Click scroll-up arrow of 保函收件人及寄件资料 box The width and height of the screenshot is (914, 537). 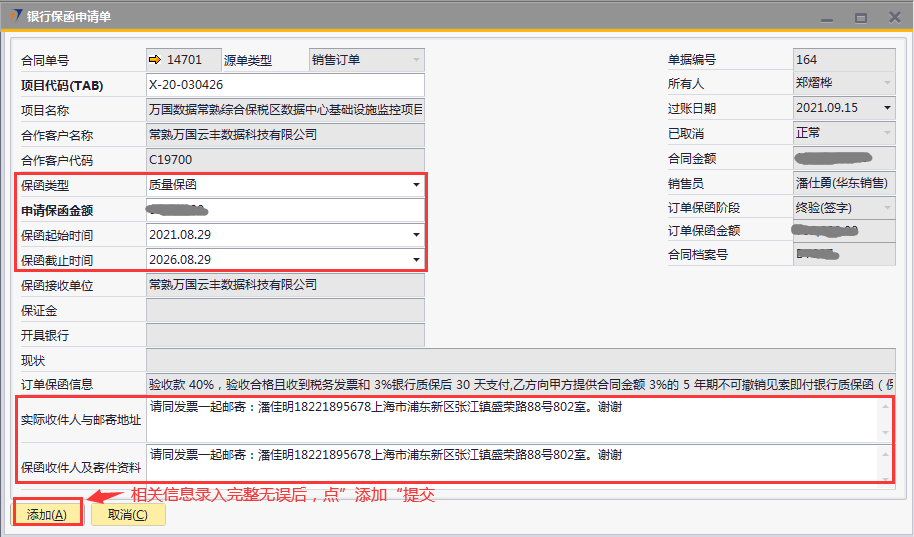pyautogui.click(x=884, y=454)
